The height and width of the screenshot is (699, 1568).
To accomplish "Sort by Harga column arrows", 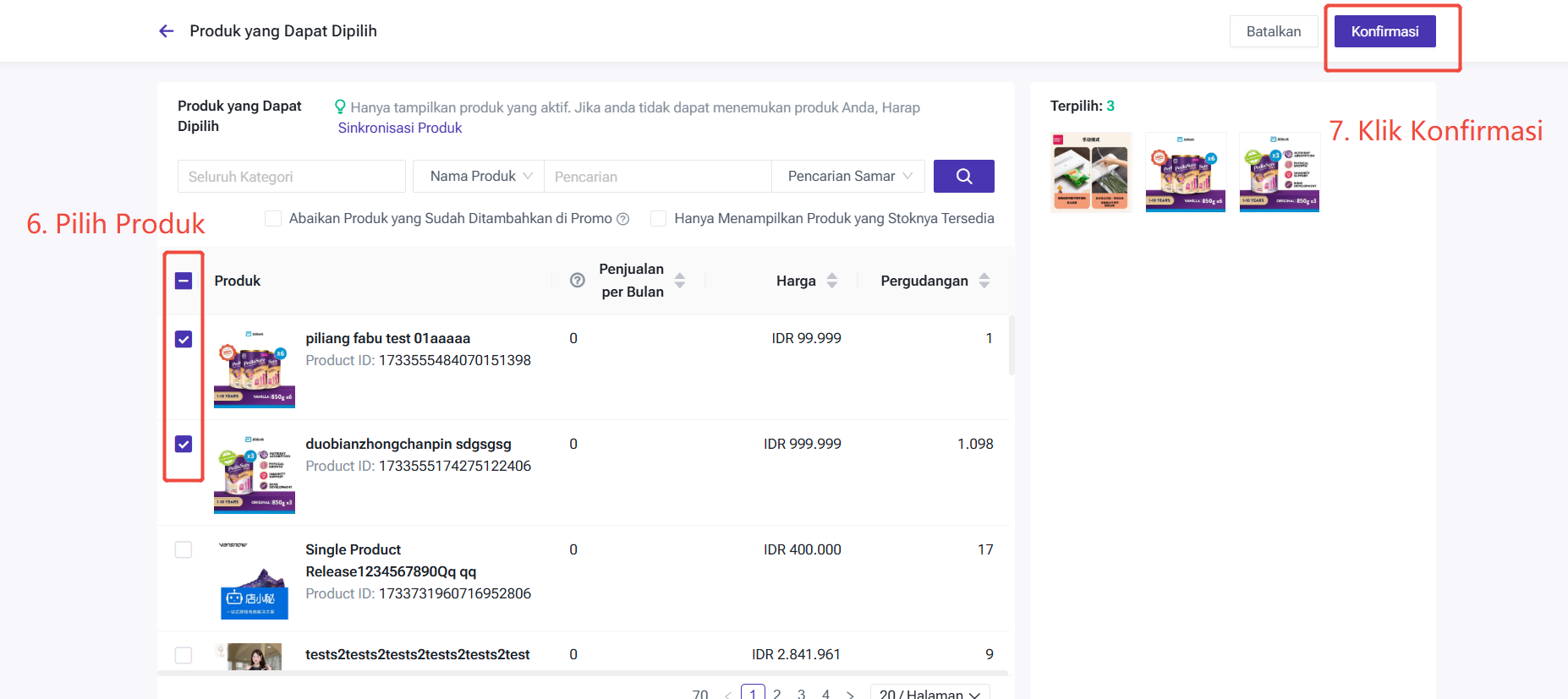I will click(x=832, y=281).
